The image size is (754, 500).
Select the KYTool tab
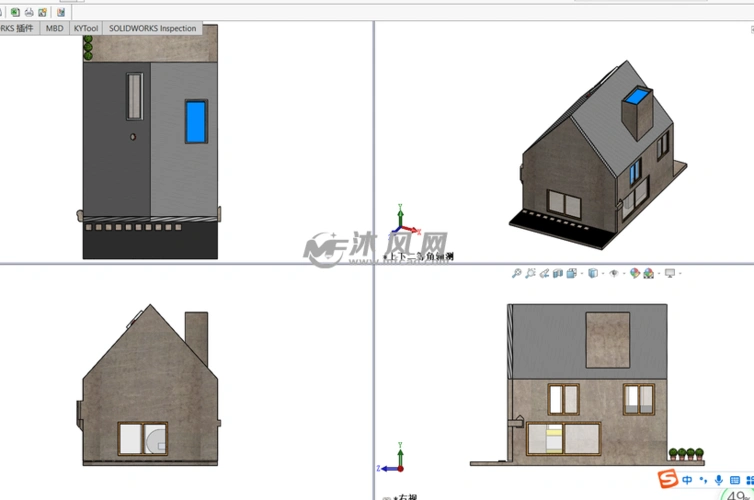click(x=86, y=28)
